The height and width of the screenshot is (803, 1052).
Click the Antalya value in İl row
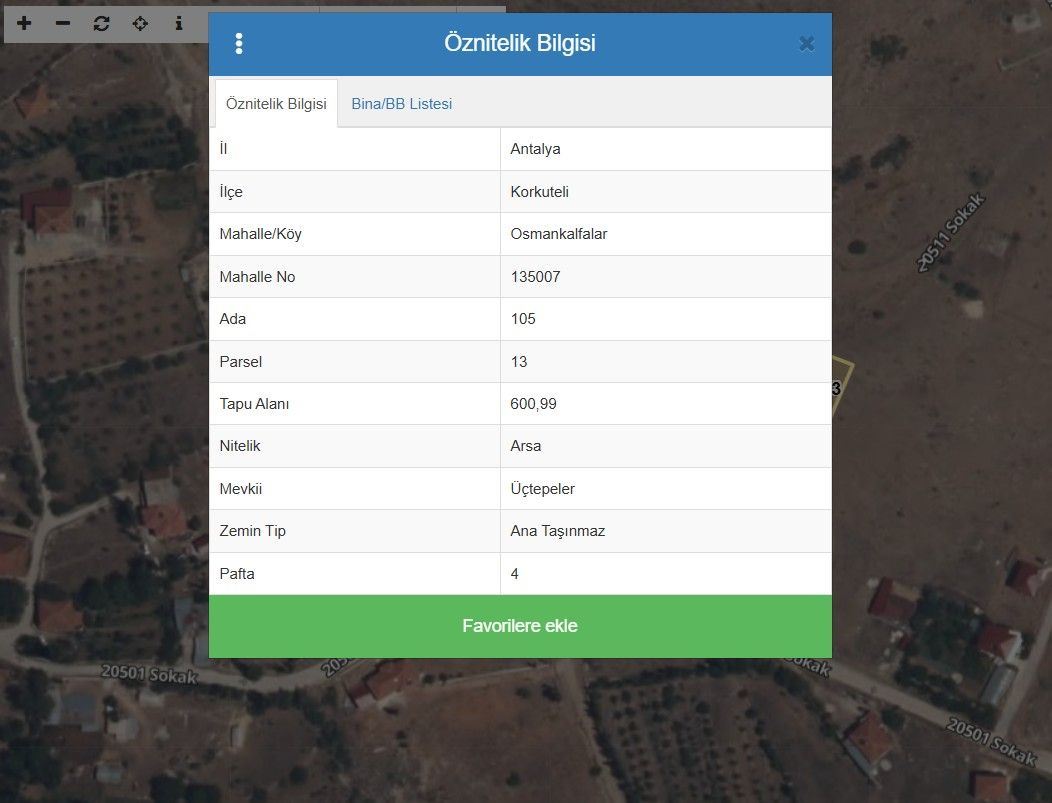(x=535, y=149)
